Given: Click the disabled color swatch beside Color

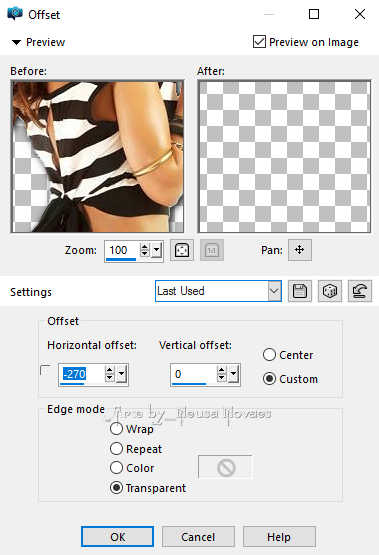Looking at the screenshot, I should pyautogui.click(x=225, y=468).
